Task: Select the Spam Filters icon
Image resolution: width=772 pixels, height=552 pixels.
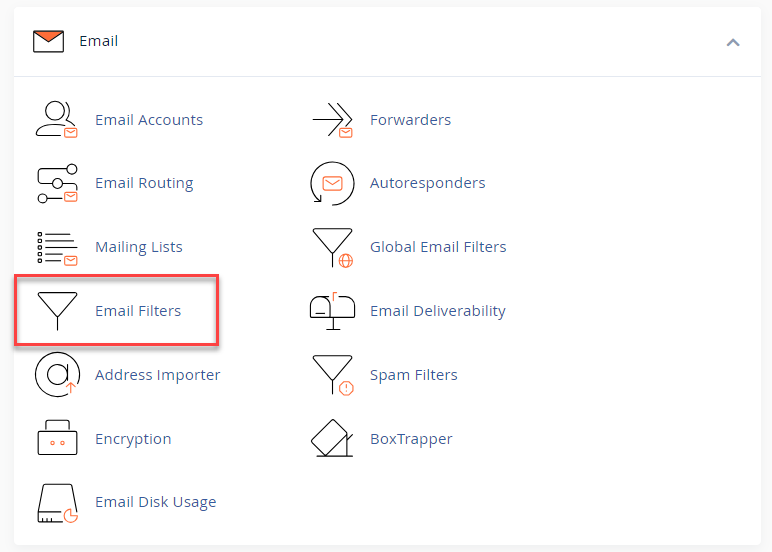Action: point(332,375)
